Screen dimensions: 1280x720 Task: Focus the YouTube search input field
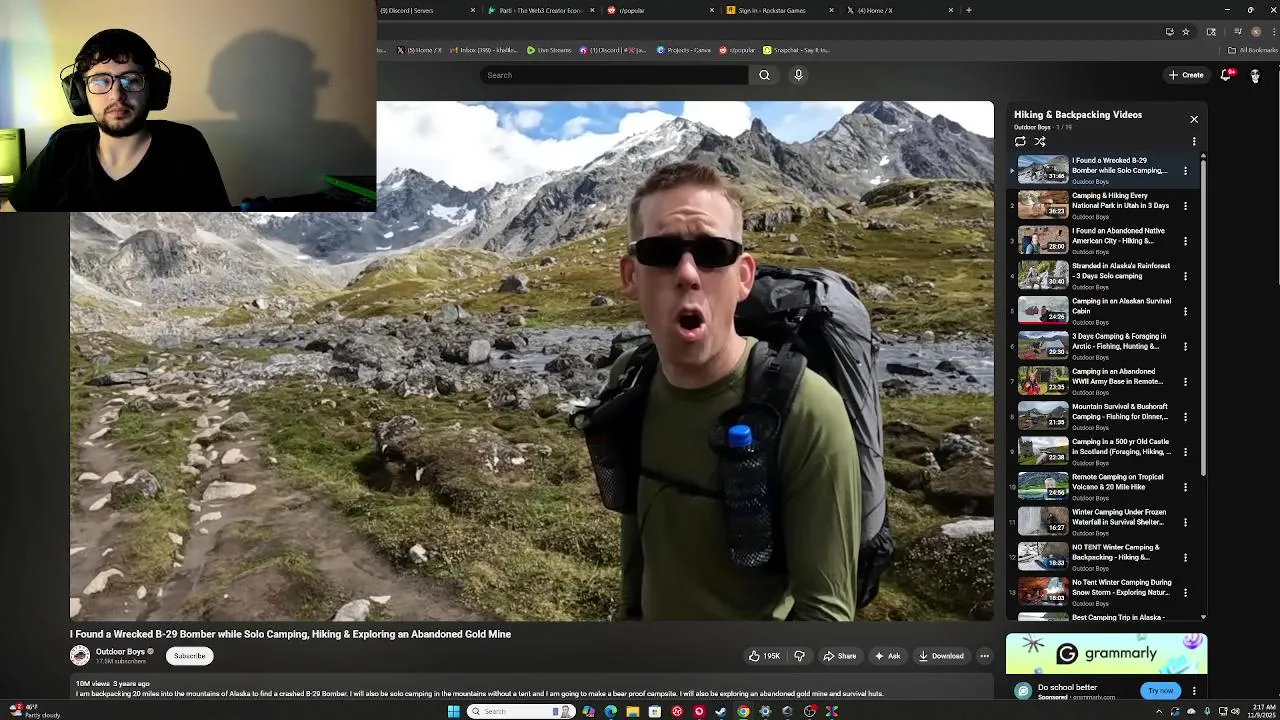pos(614,75)
